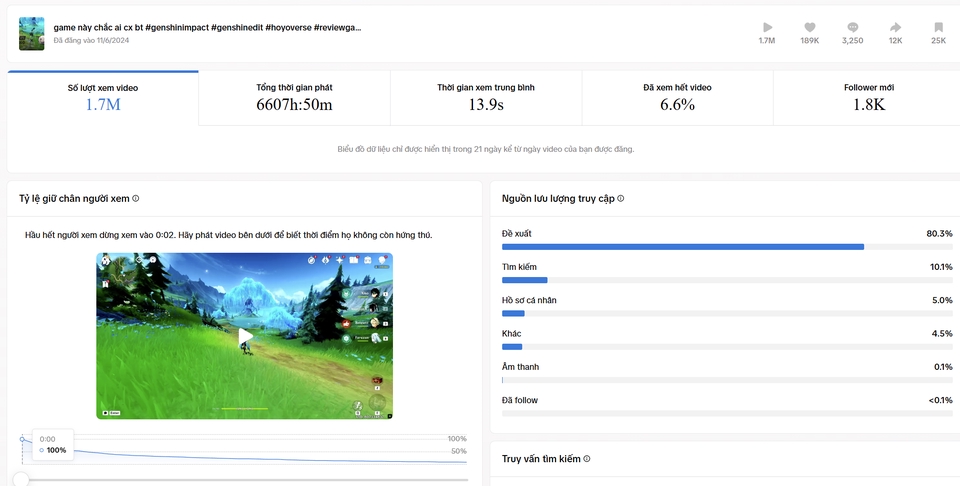Click the Đề xuất traffic bar

[727, 247]
